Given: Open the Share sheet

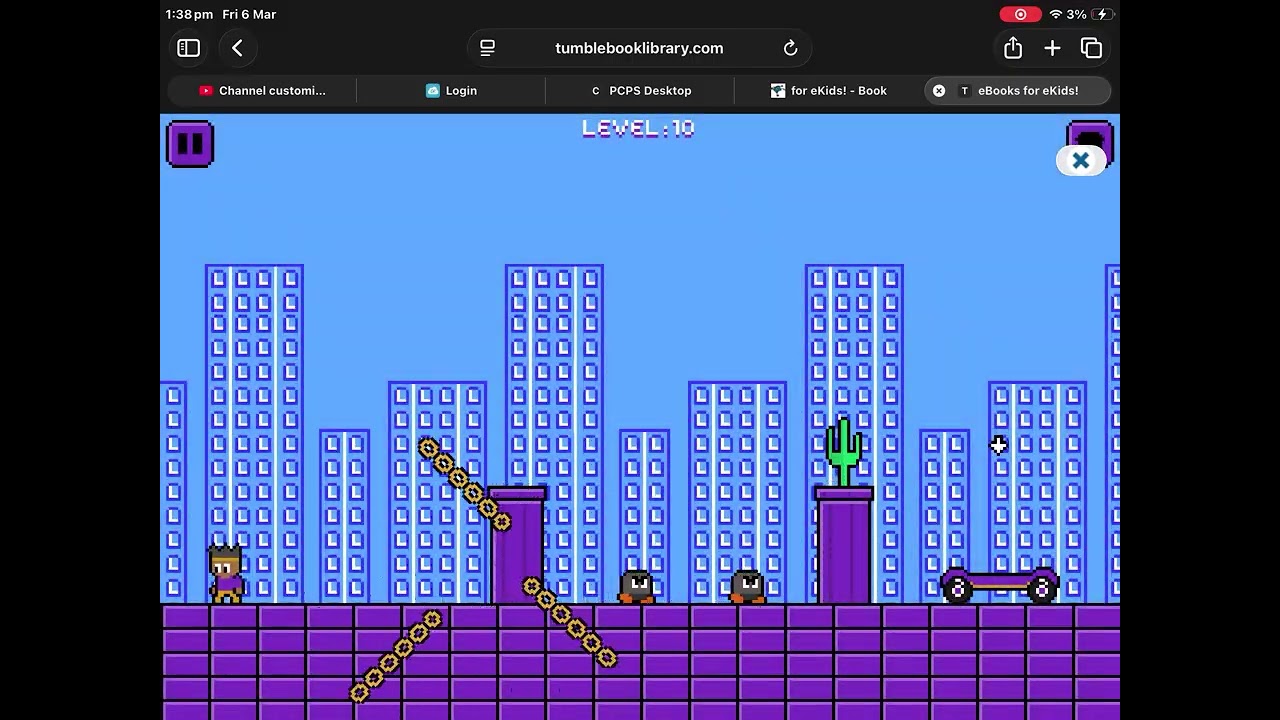Looking at the screenshot, I should (x=1013, y=47).
